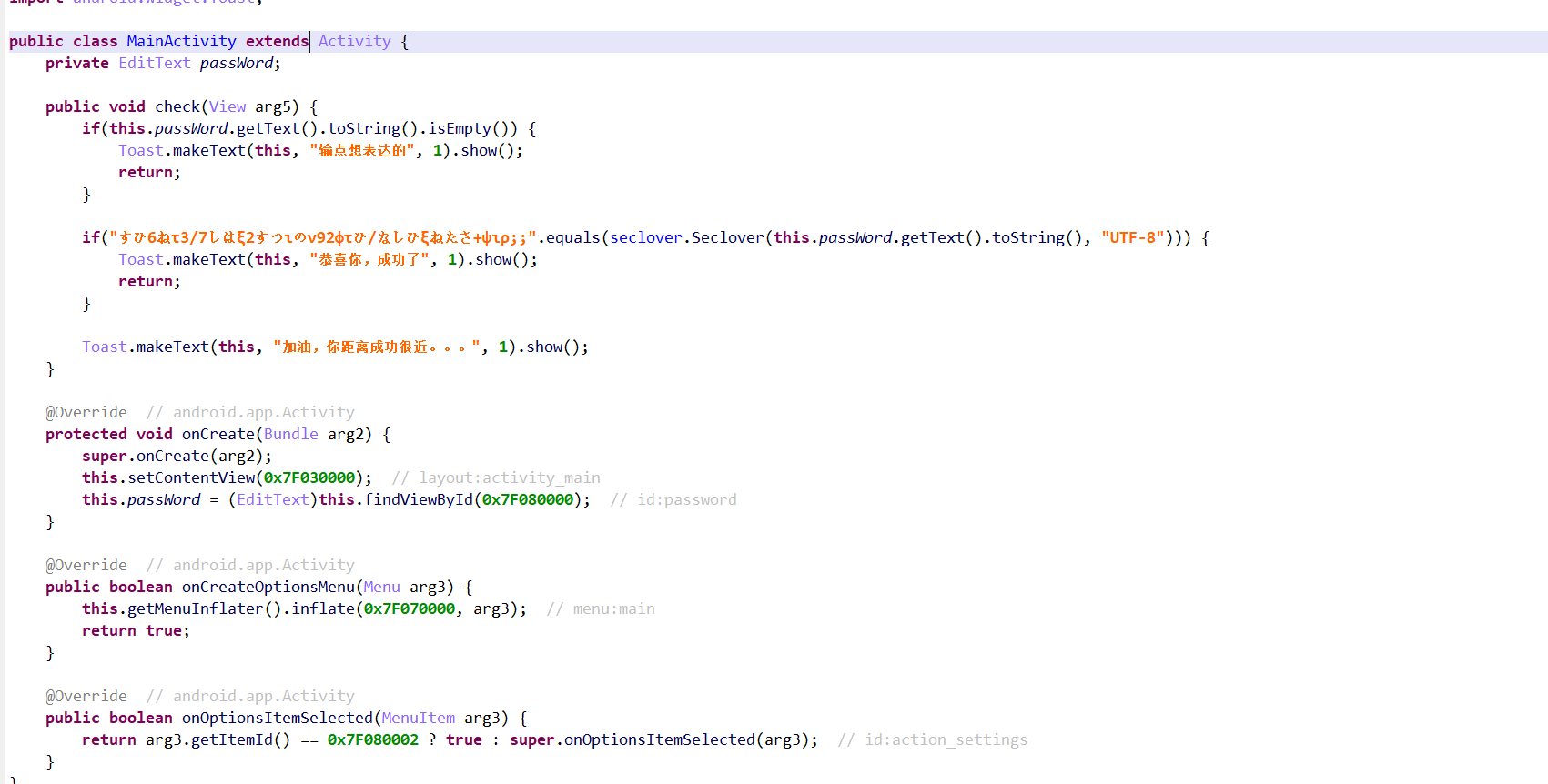Click the 0x7F080002 constant value
This screenshot has height=784, width=1548.
tap(373, 740)
